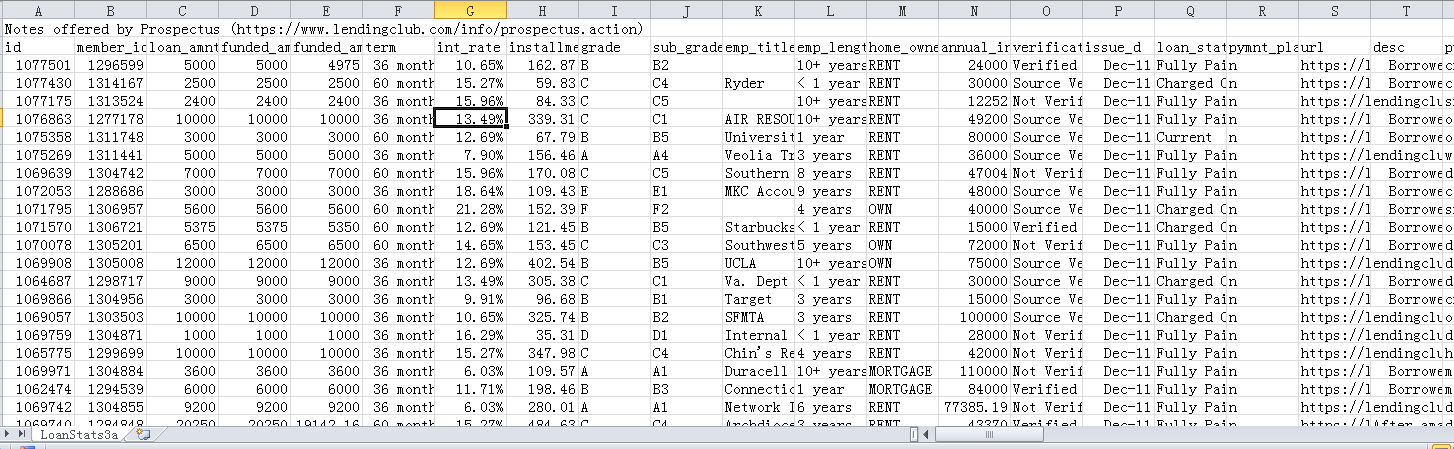This screenshot has height=449, width=1454.
Task: Select column P header
Action: (1118, 10)
